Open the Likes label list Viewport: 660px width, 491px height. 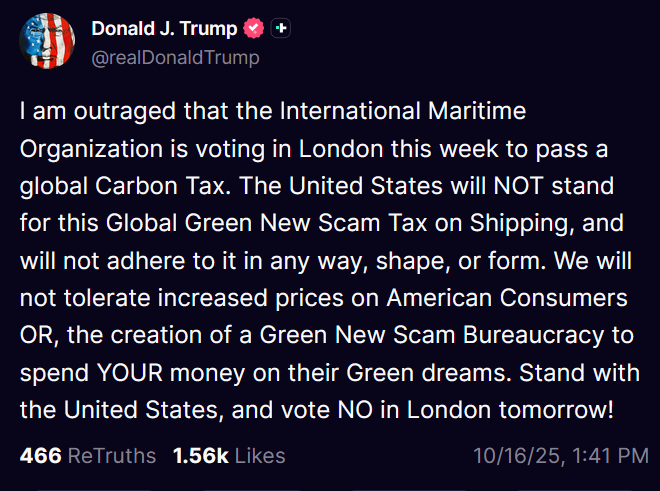click(260, 456)
